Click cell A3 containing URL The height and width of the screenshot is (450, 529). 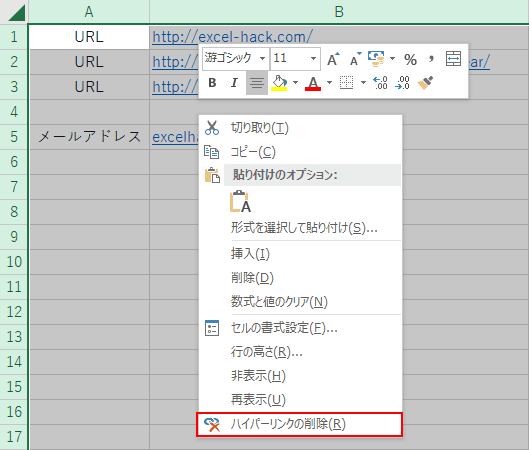point(89,87)
